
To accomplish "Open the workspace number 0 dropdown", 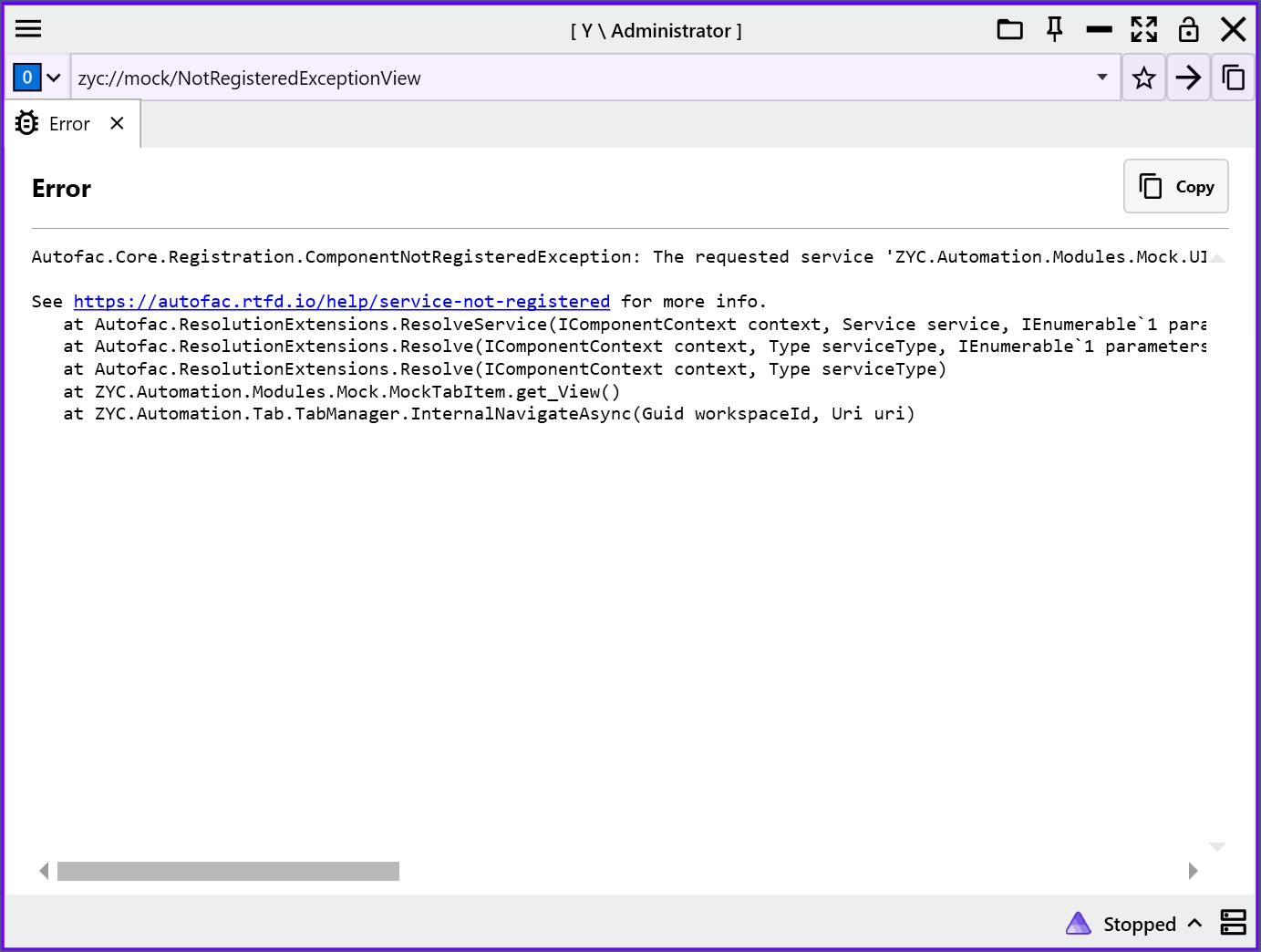I will (x=37, y=78).
